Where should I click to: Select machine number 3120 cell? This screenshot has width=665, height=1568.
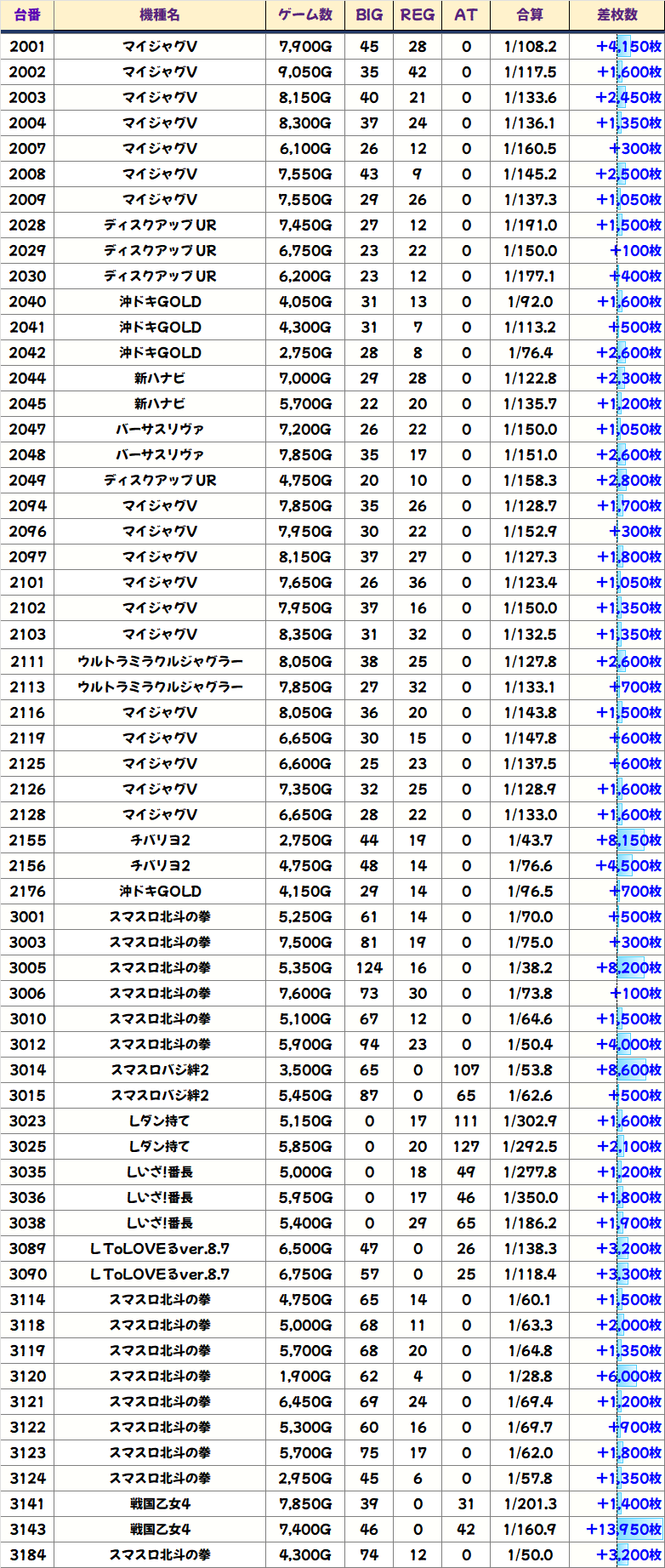27,1377
